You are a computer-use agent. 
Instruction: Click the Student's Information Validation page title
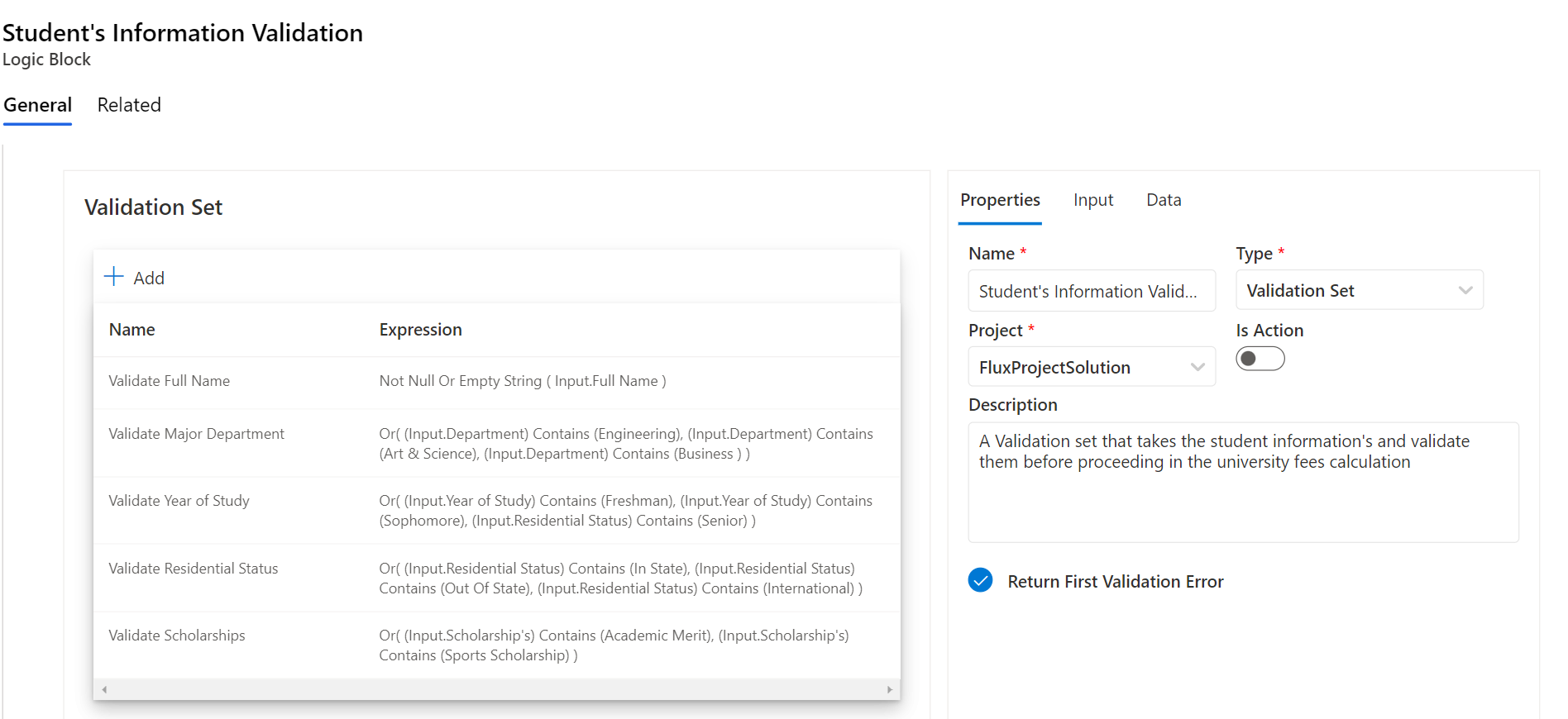tap(183, 33)
